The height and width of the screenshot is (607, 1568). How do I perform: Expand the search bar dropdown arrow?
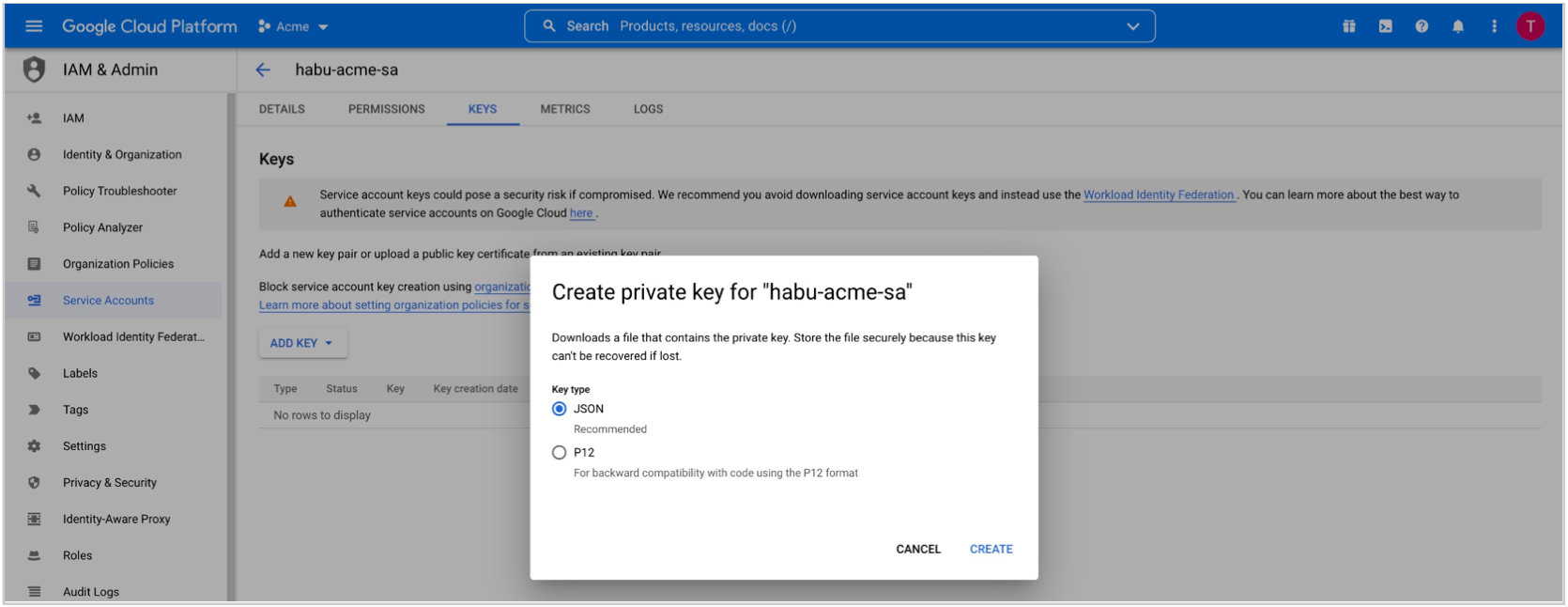[x=1133, y=26]
